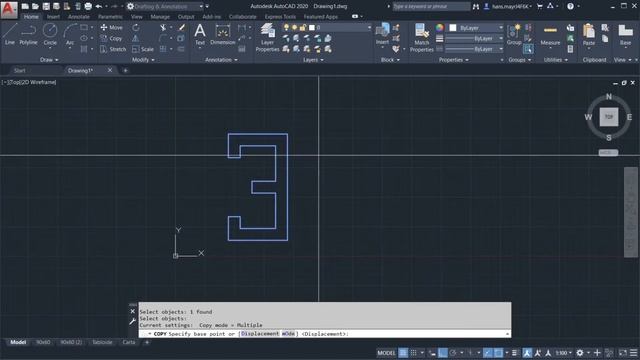Screen dimensions: 640x360
Task: Click the Copy command button
Action: [111, 38]
